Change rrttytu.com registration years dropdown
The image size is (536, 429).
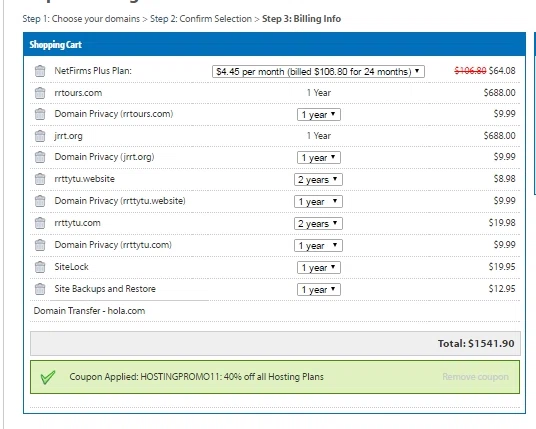click(318, 224)
